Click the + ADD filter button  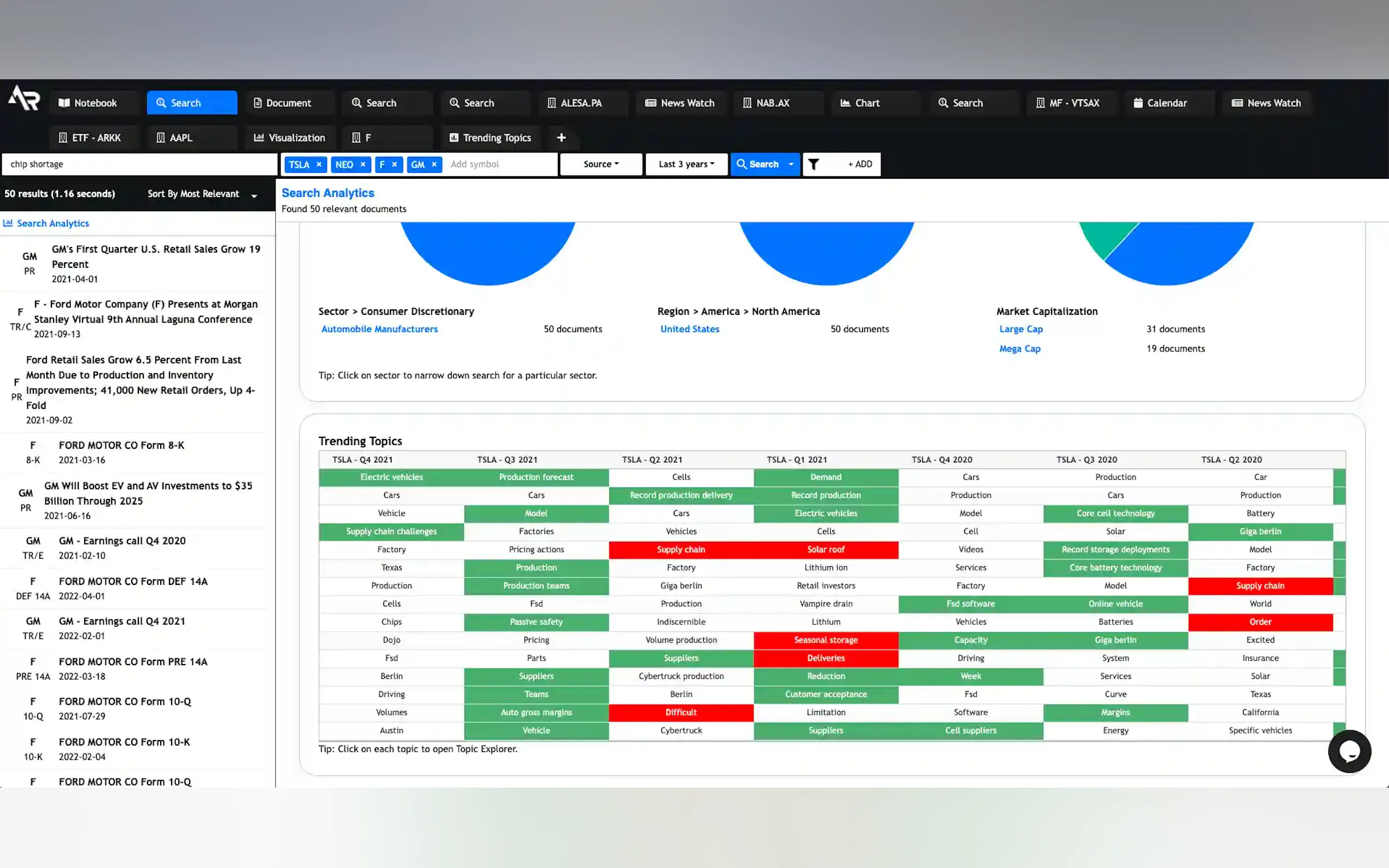860,164
